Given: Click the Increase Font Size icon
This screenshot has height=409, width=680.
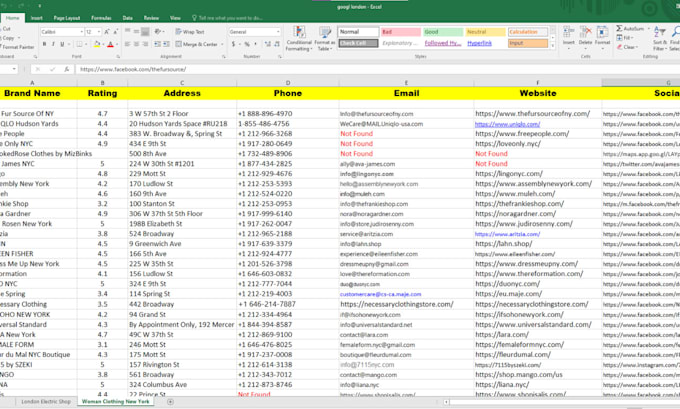Looking at the screenshot, I should (x=107, y=32).
